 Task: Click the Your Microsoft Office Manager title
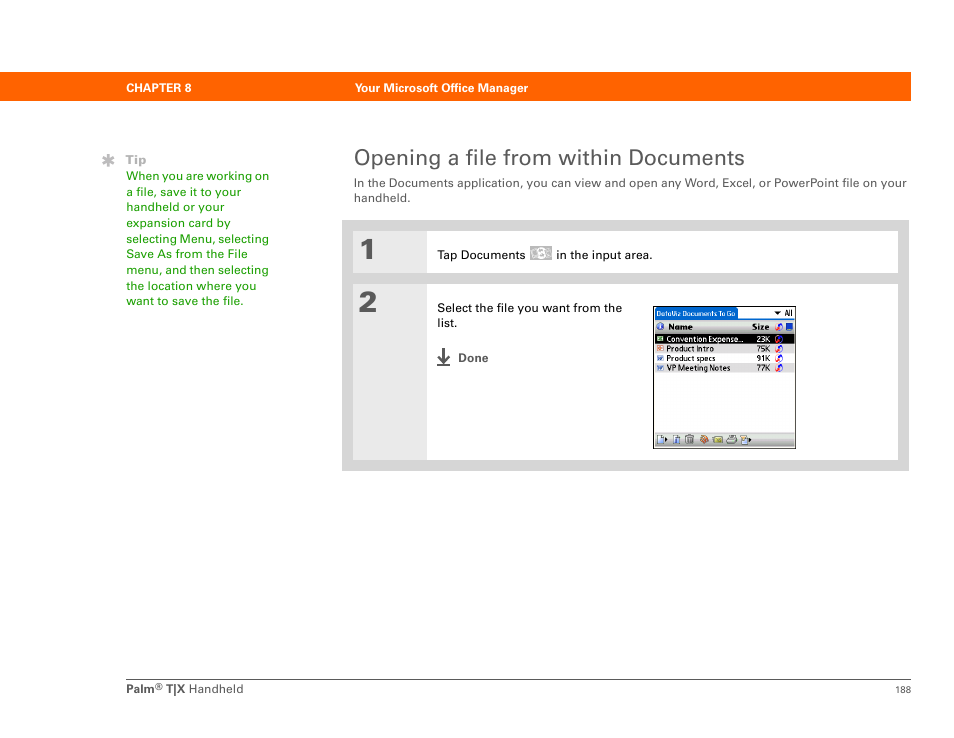441,88
